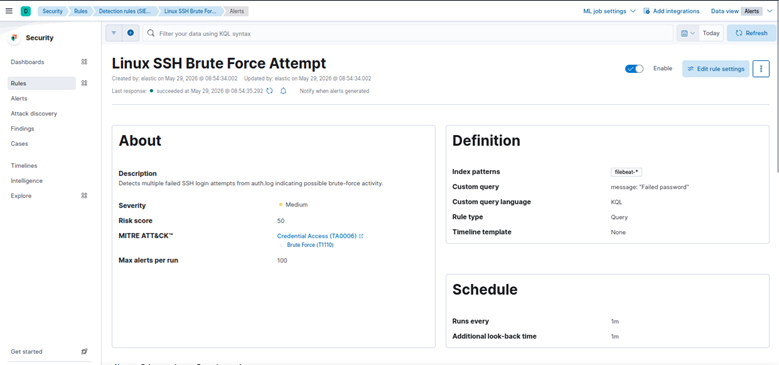
Task: Click the Rule type Query value
Action: (619, 217)
